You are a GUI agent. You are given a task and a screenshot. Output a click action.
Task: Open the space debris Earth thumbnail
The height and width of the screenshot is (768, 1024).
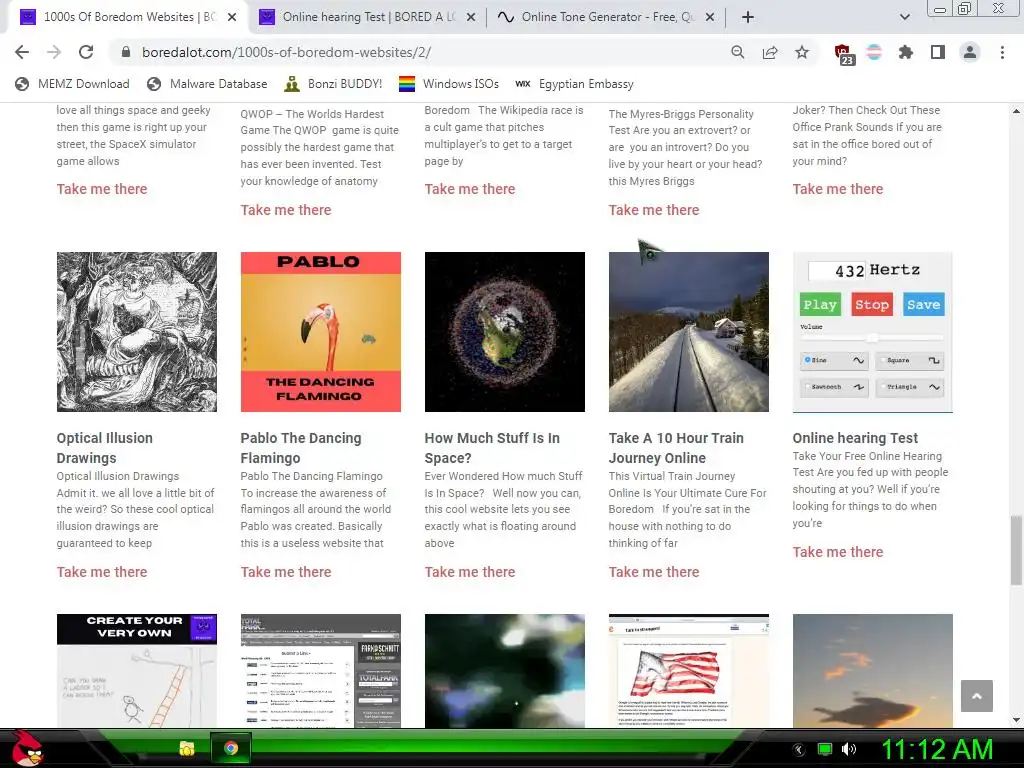(505, 332)
